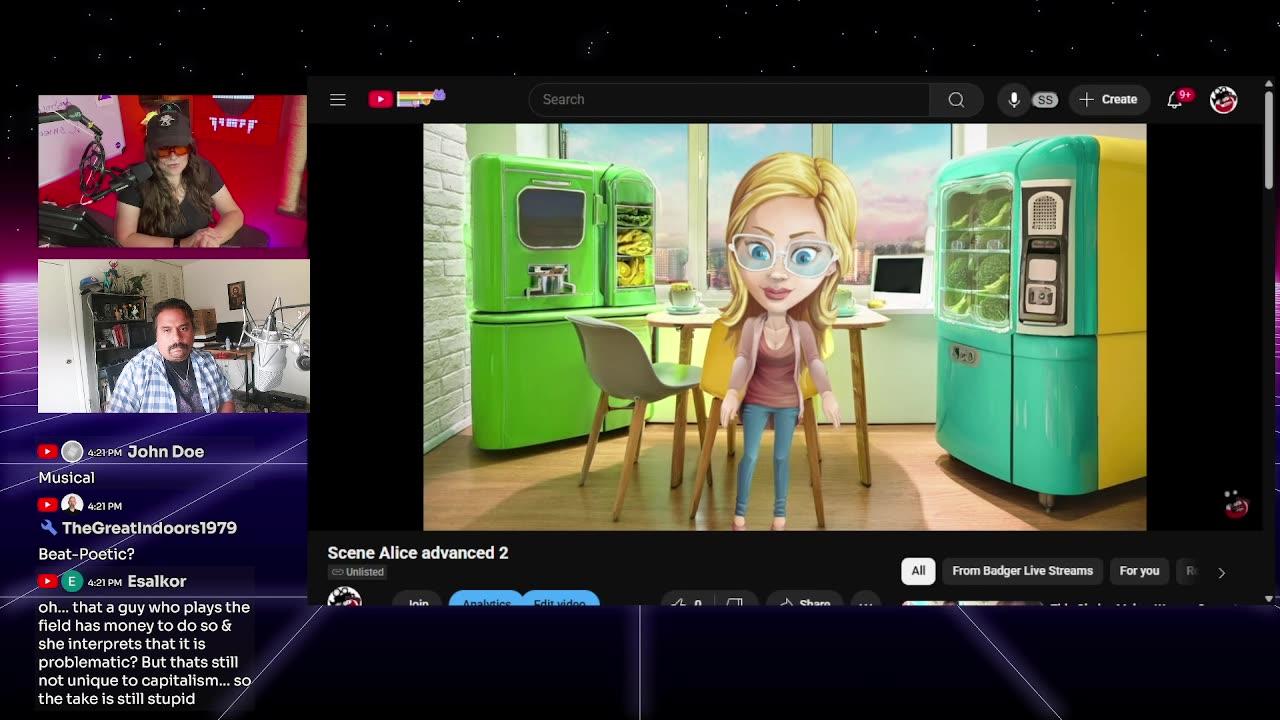Screen dimensions: 1280x720
Task: Click the Esalkor chat username
Action: point(157,582)
